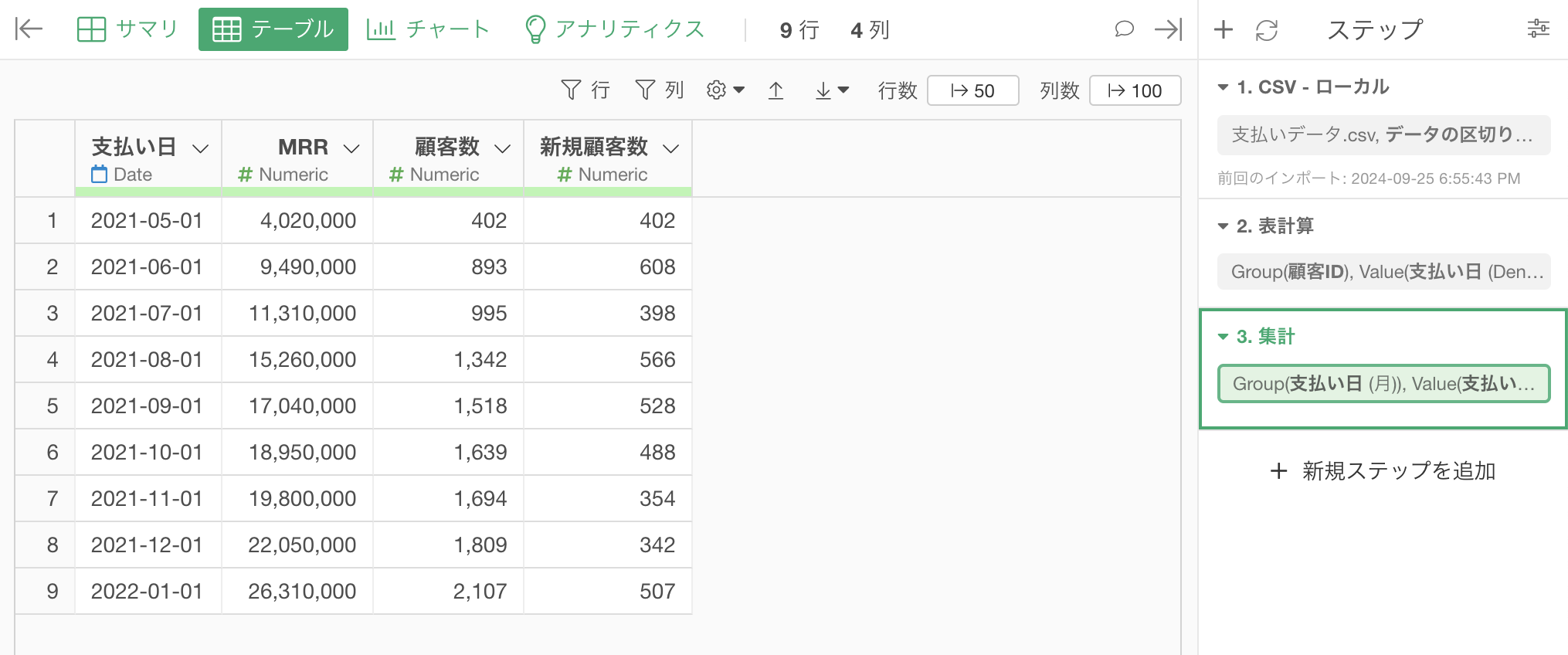Select the 顧客数 cell 1,809
This screenshot has height=655, width=1568.
tap(448, 545)
